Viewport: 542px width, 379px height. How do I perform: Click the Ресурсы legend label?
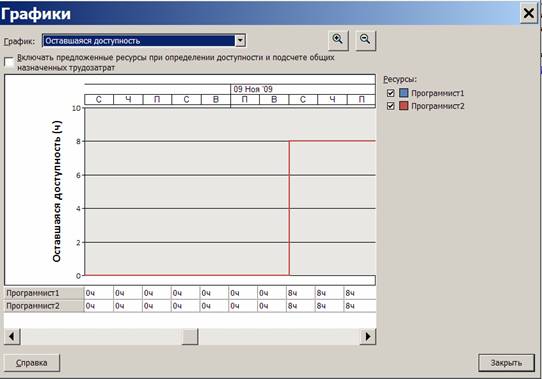400,80
